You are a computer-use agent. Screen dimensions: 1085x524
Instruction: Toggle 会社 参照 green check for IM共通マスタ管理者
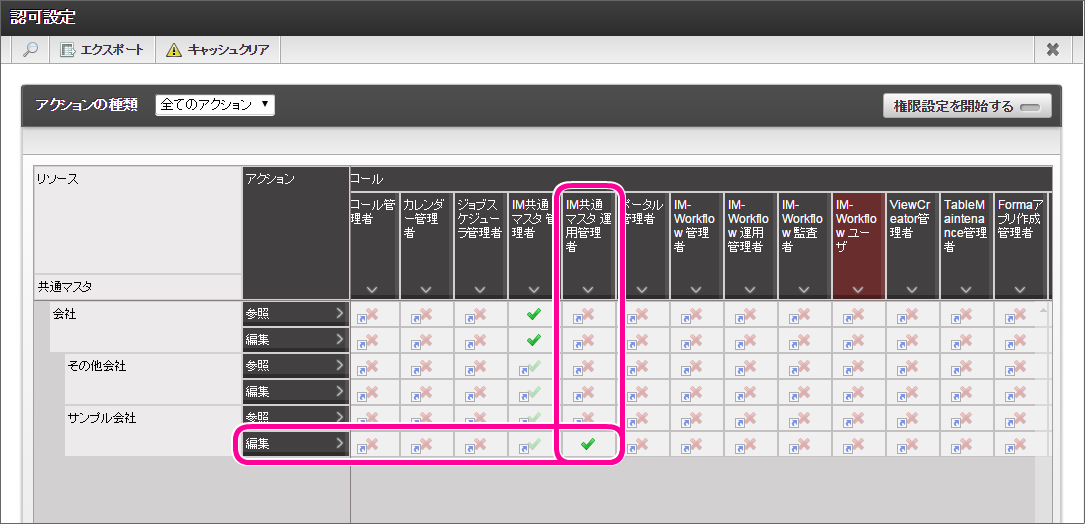[534, 314]
